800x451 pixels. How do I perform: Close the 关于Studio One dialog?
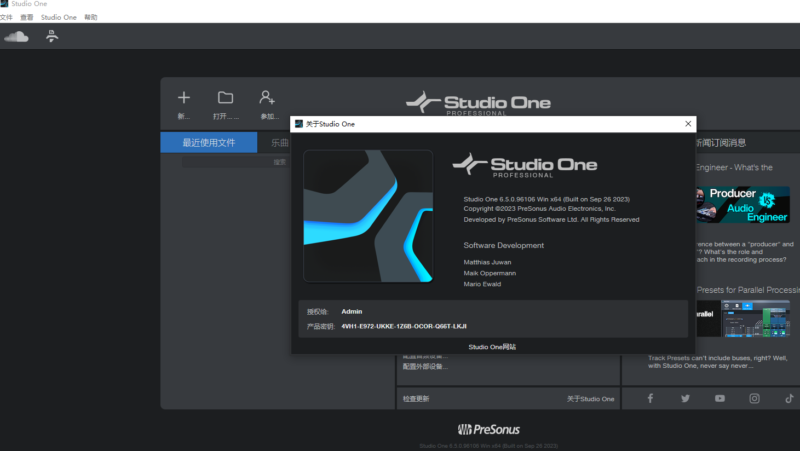coord(688,124)
